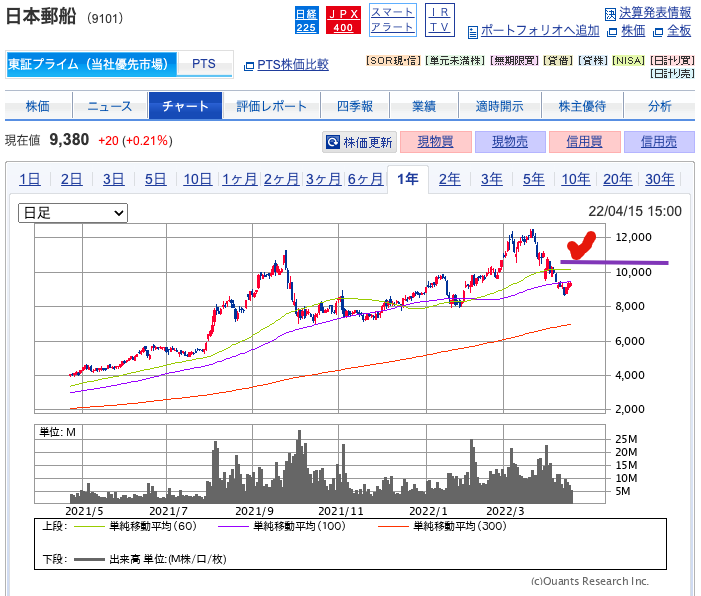Click the 信用買 button
This screenshot has height=596, width=701.
(x=584, y=142)
